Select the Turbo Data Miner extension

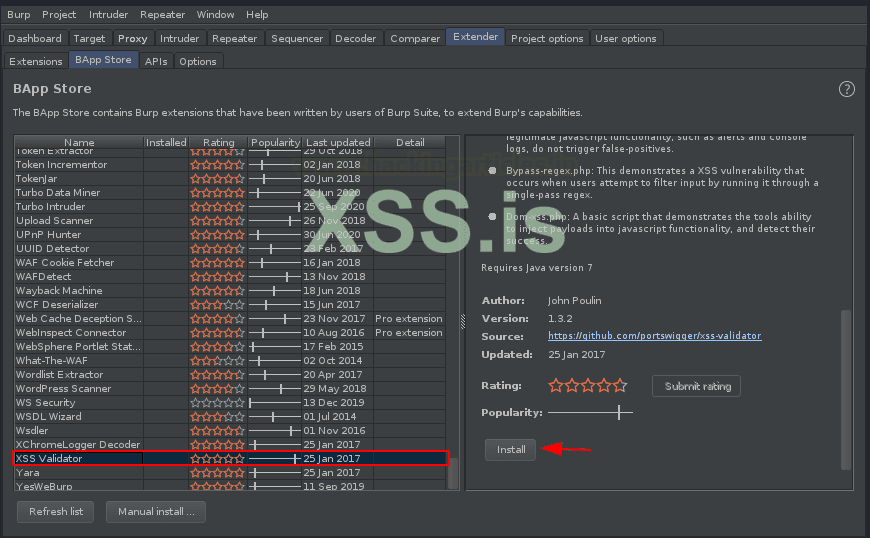[230, 192]
